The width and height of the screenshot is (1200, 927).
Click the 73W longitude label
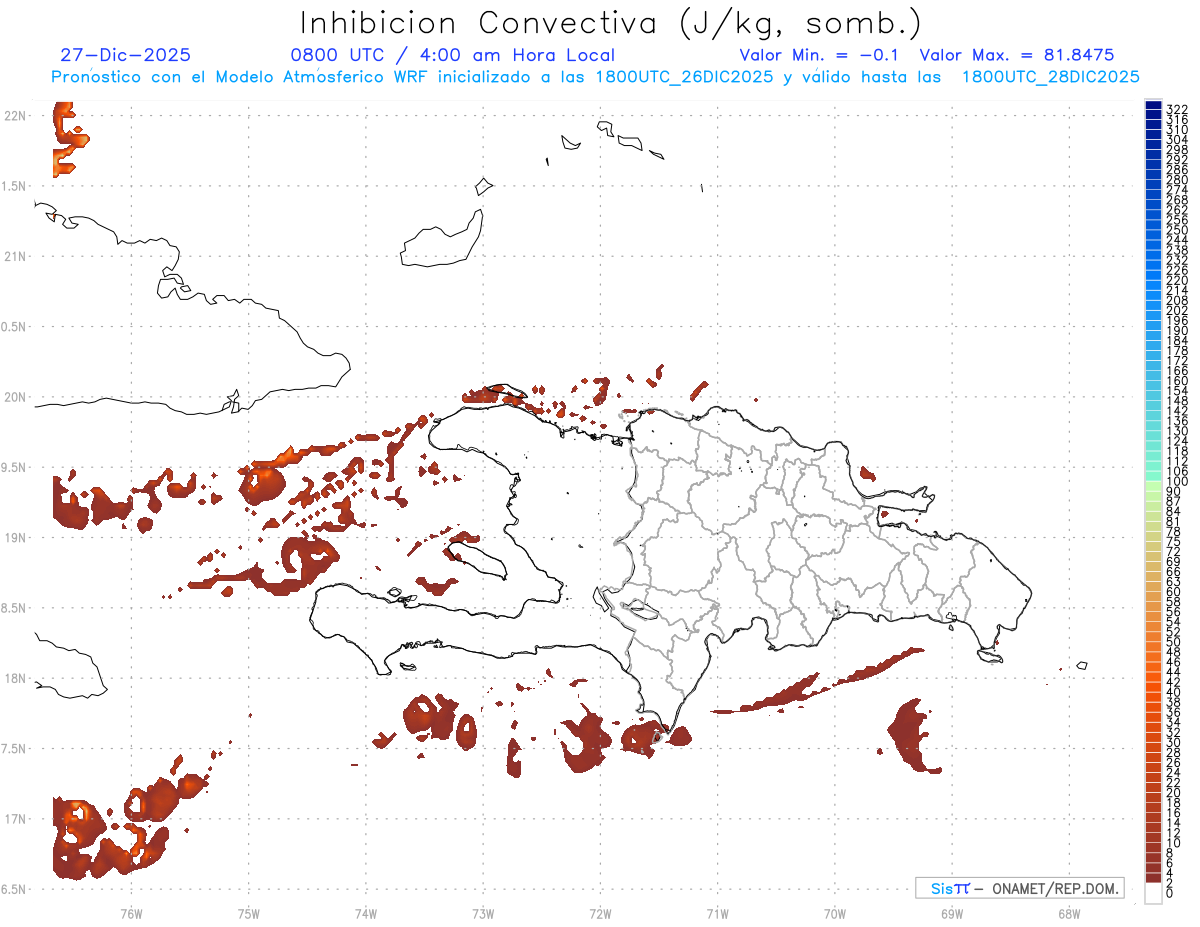[483, 913]
